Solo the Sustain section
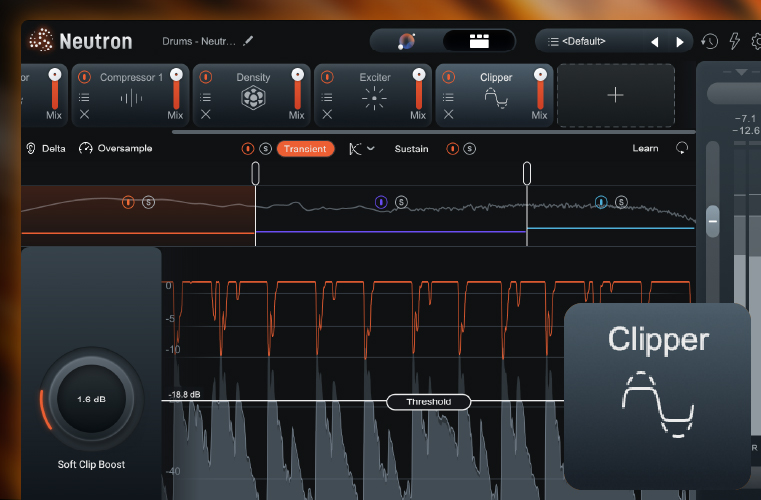Viewport: 761px width, 500px height. point(469,149)
